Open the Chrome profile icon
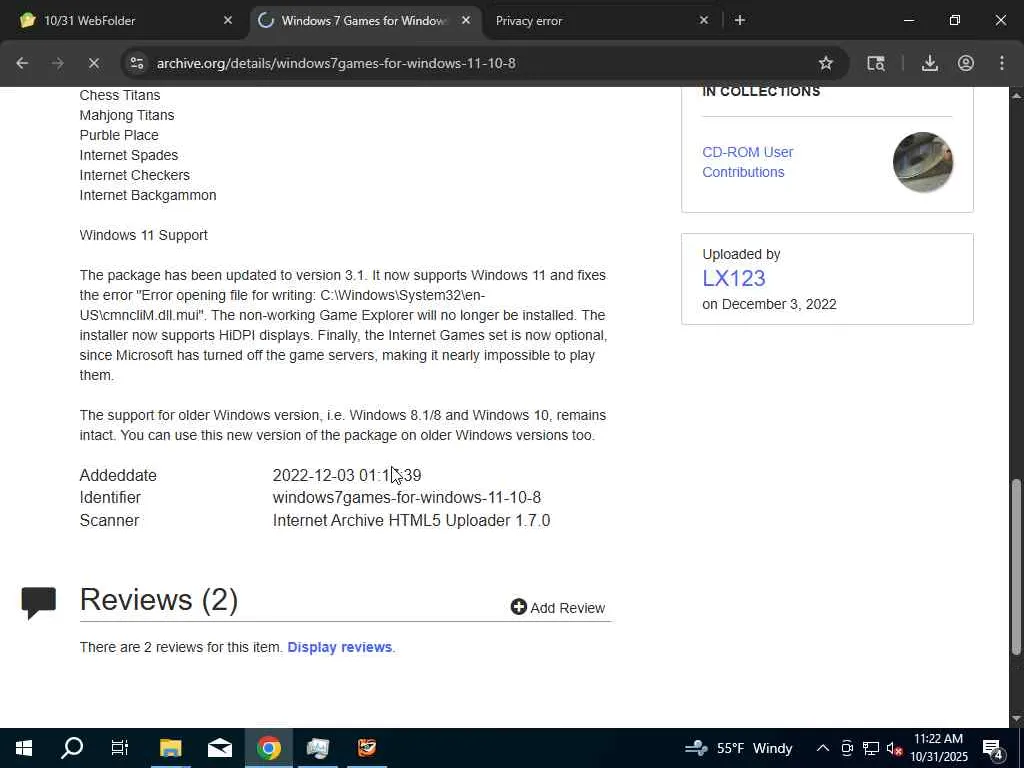Image resolution: width=1024 pixels, height=768 pixels. coord(966,63)
